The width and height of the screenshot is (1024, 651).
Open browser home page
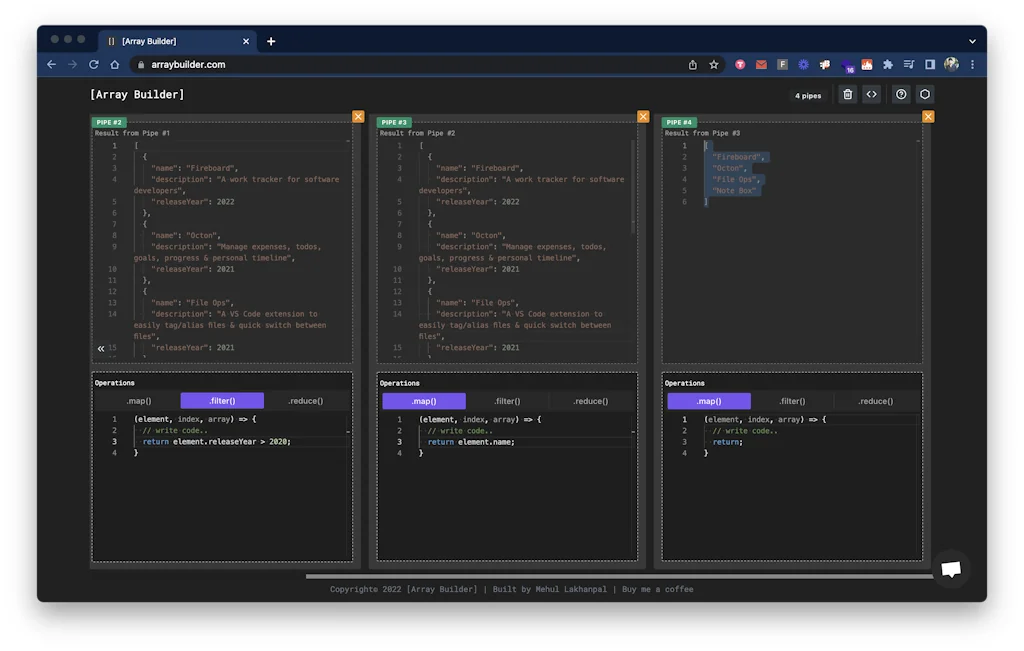pyautogui.click(x=115, y=65)
